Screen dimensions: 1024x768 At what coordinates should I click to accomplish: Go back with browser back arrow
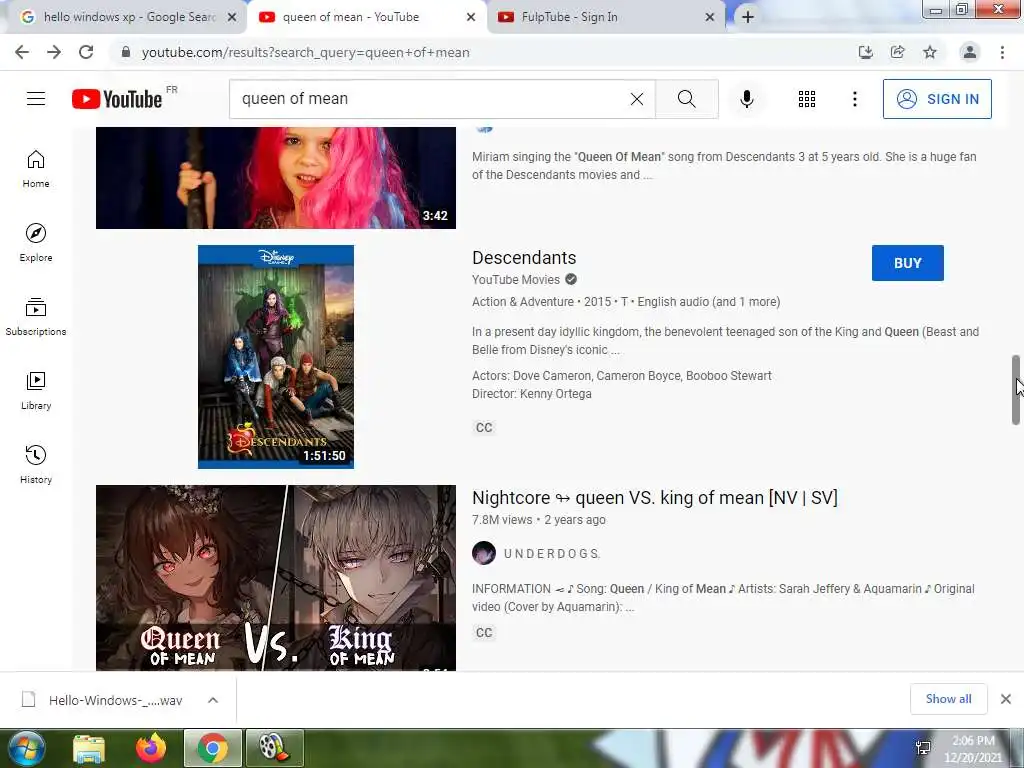click(22, 52)
